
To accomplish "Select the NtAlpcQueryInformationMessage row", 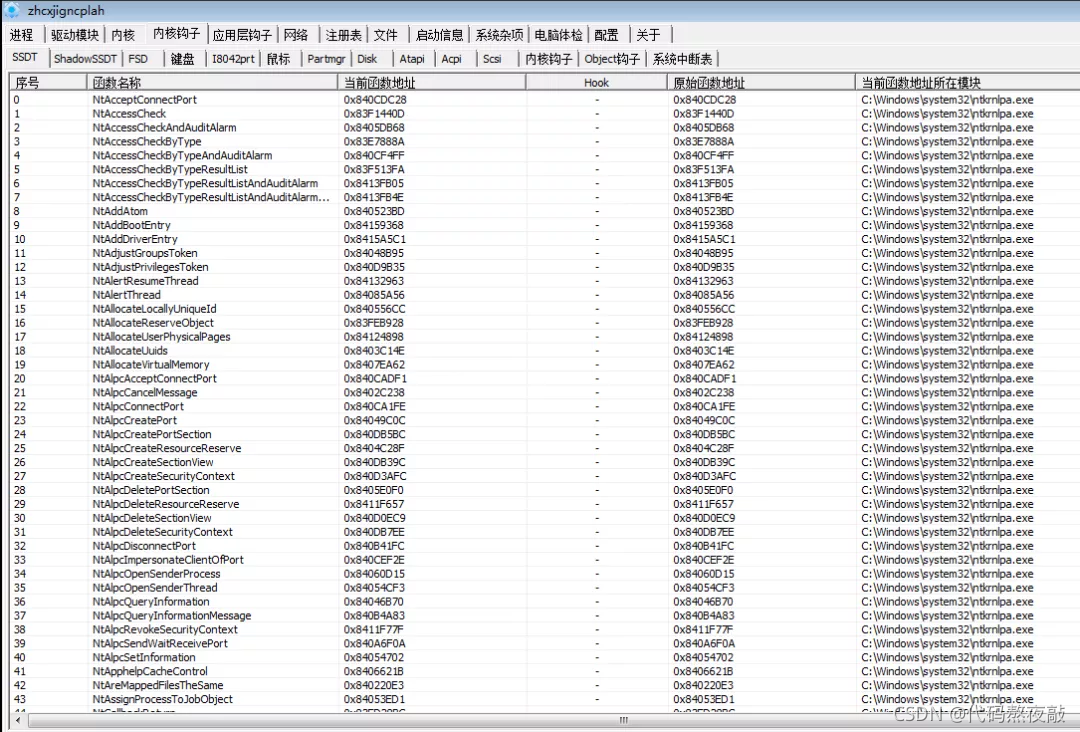I will [x=546, y=616].
